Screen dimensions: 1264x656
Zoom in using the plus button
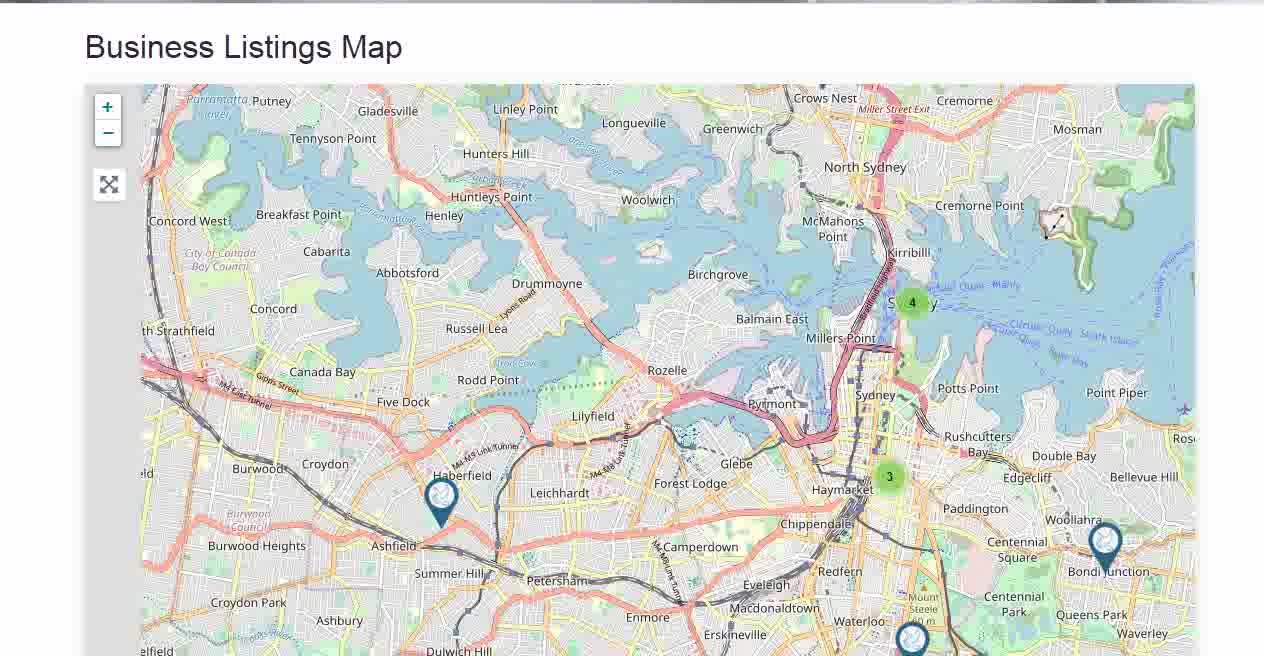(108, 107)
